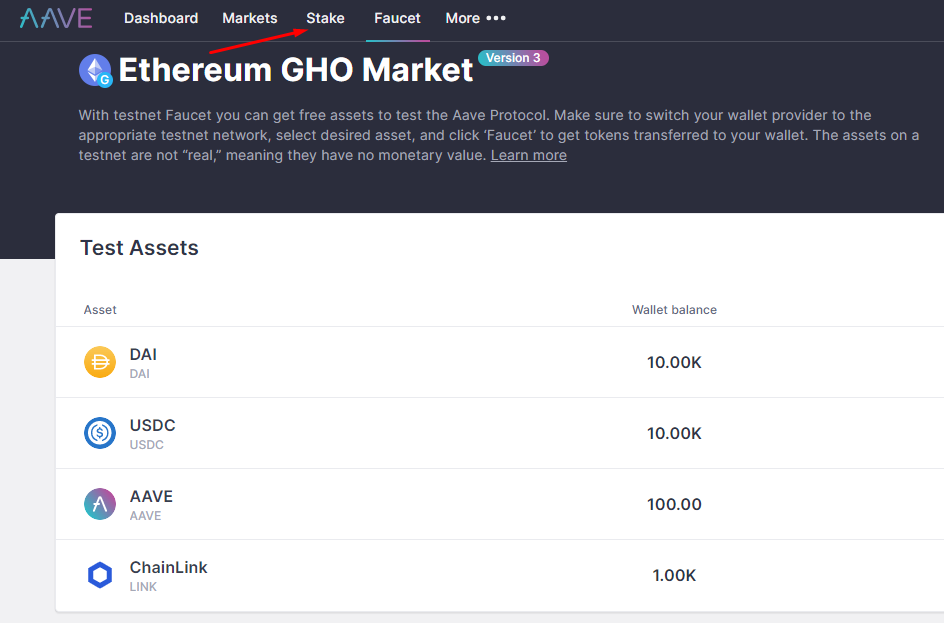The width and height of the screenshot is (944, 623).
Task: Select the ChainLink asset name
Action: pyautogui.click(x=168, y=567)
